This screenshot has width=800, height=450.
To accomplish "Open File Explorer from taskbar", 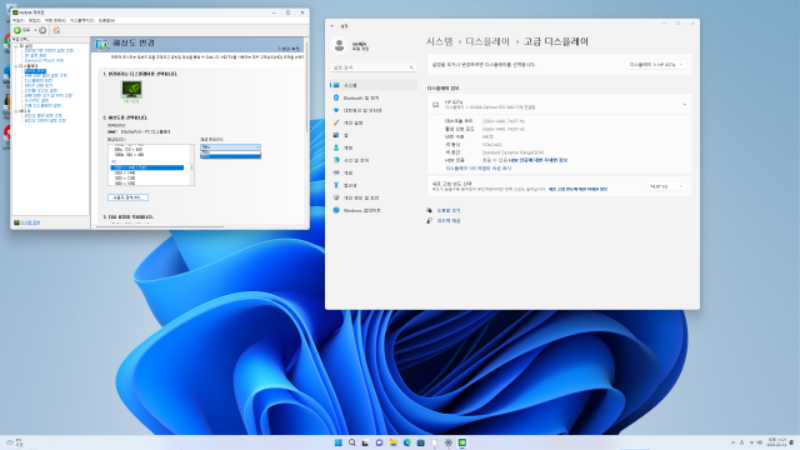I will point(393,442).
